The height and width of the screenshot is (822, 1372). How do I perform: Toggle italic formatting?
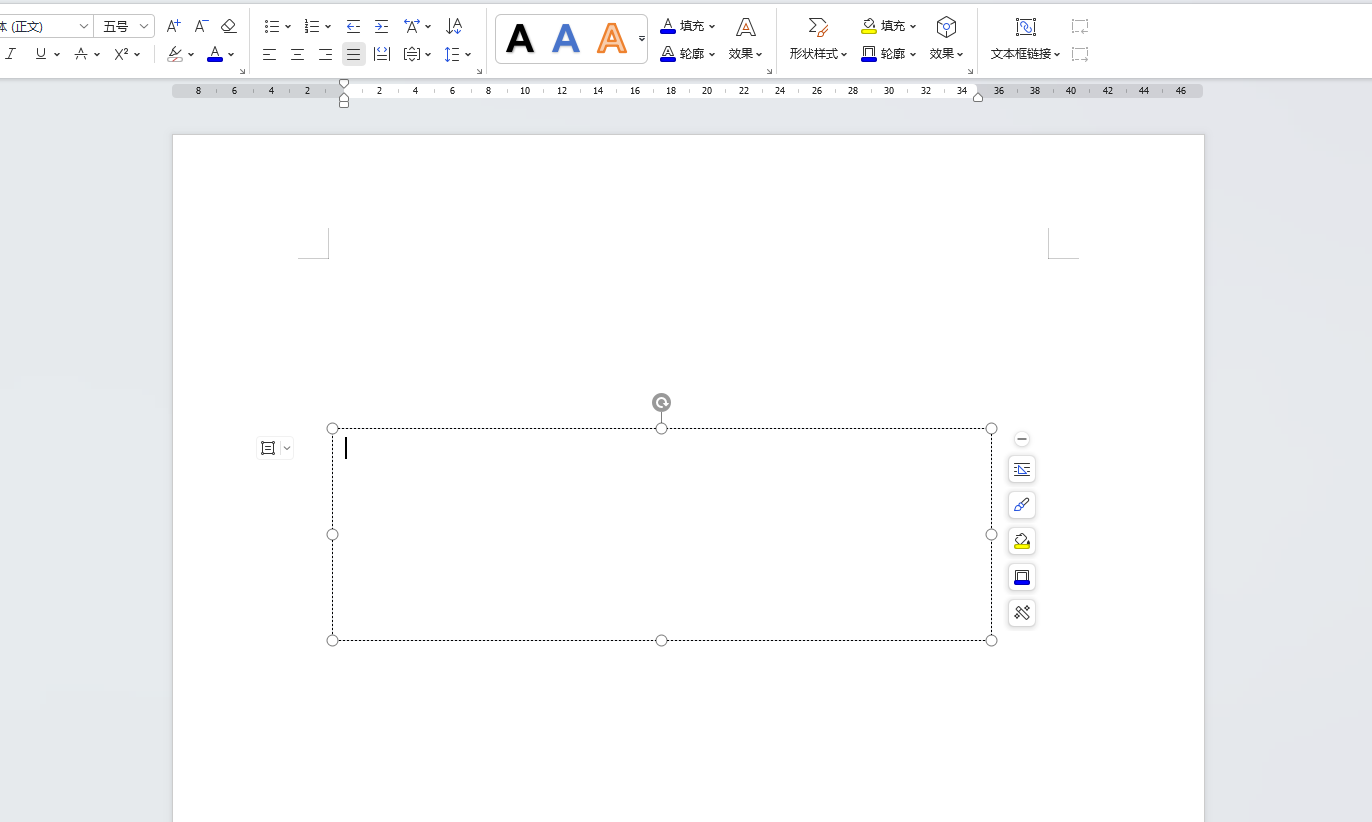click(x=11, y=54)
